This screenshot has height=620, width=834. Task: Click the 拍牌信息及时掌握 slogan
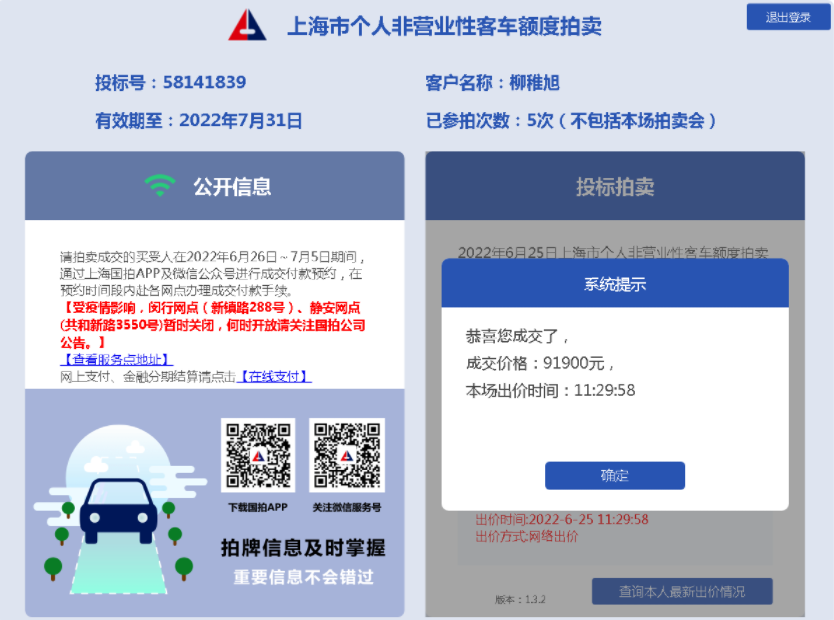pos(303,548)
